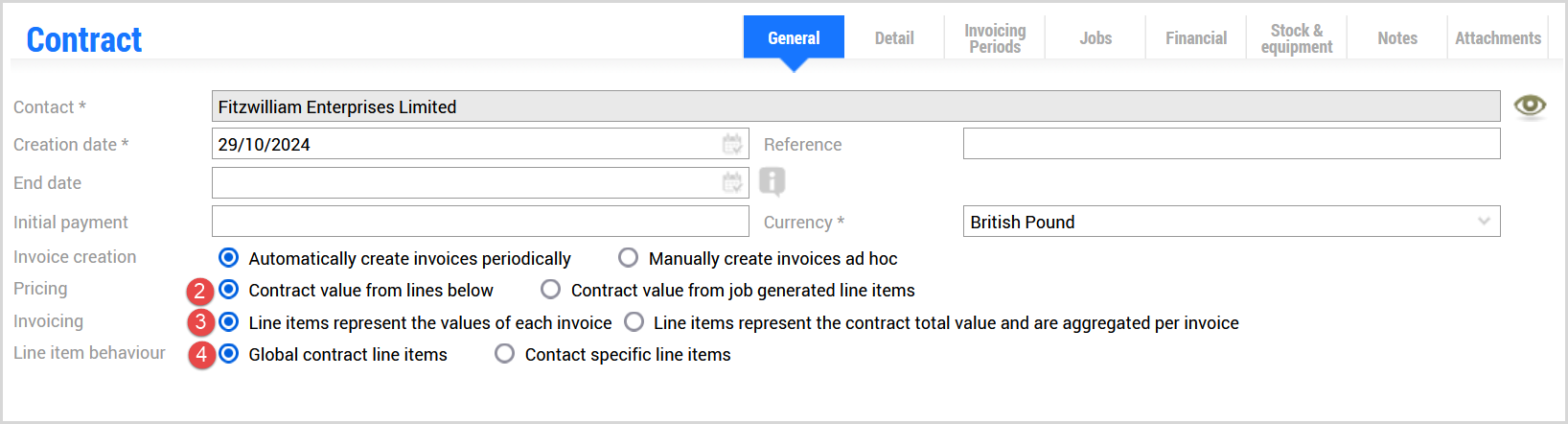This screenshot has width=1568, height=424.
Task: Go to the Jobs tab
Action: [x=1095, y=38]
